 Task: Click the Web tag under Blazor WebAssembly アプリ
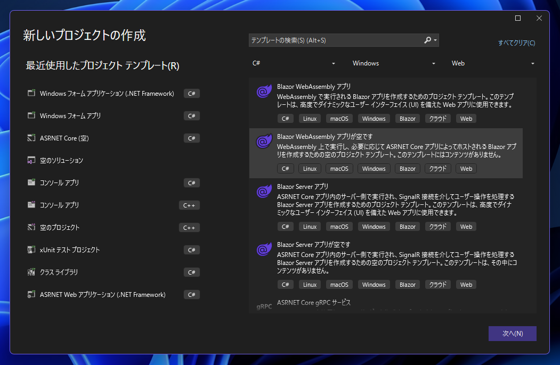click(466, 119)
